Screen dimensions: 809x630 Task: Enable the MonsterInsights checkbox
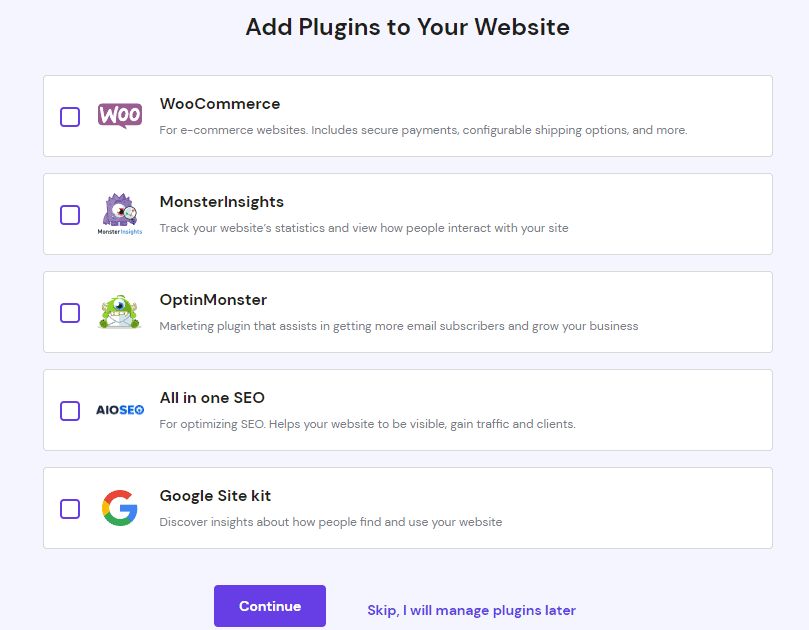70,215
